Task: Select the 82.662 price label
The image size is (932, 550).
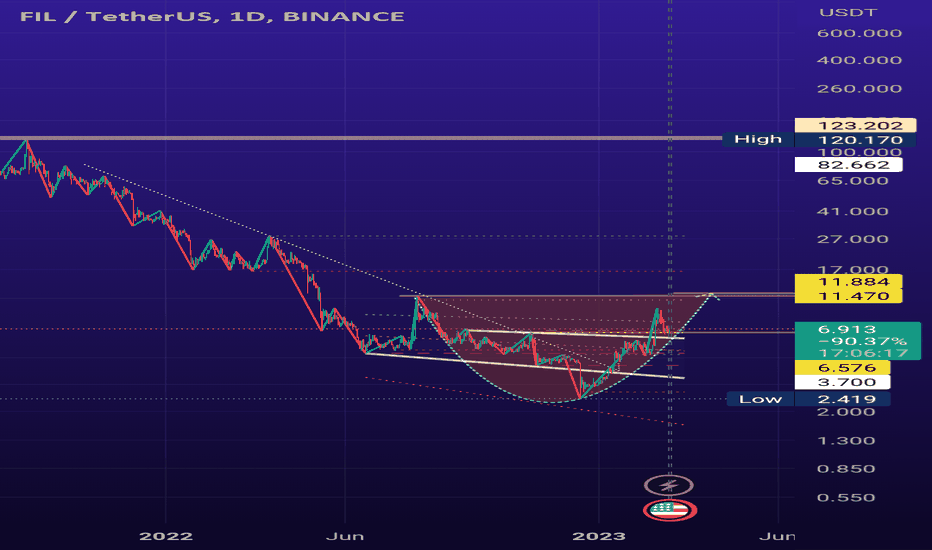Action: pos(848,165)
